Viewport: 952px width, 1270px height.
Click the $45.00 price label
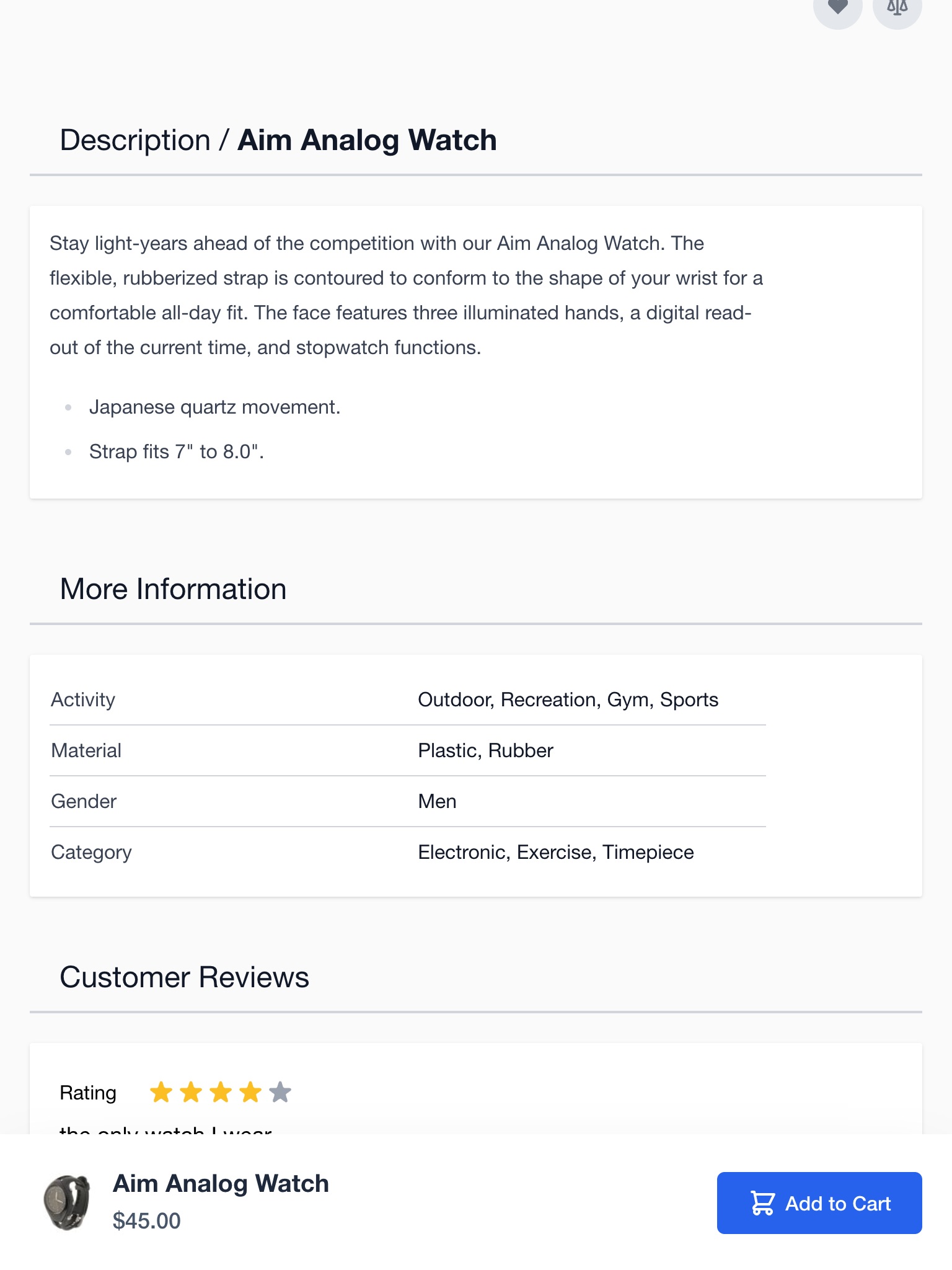coord(147,1221)
